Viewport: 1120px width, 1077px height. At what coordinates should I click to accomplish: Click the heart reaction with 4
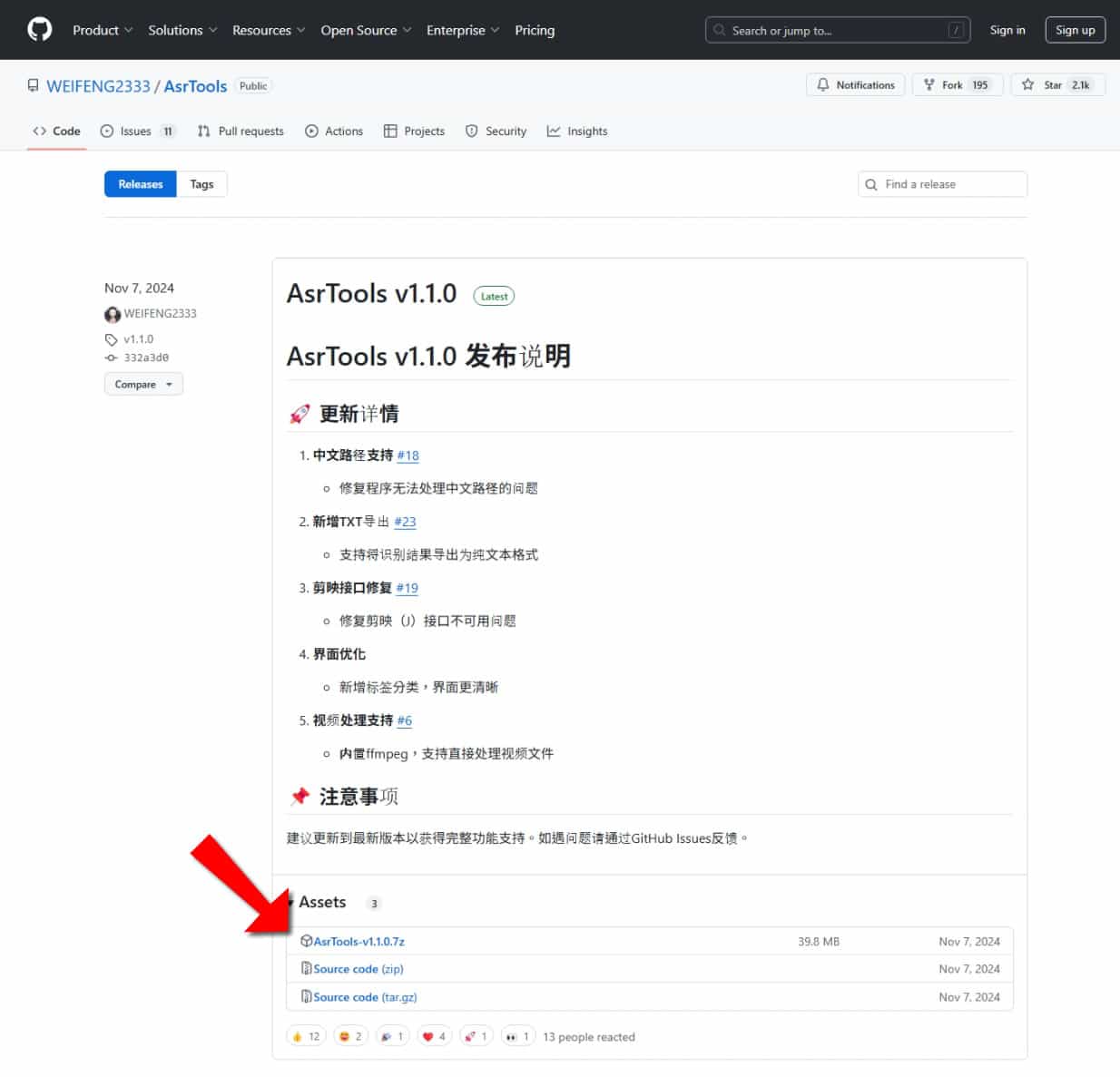click(434, 1036)
